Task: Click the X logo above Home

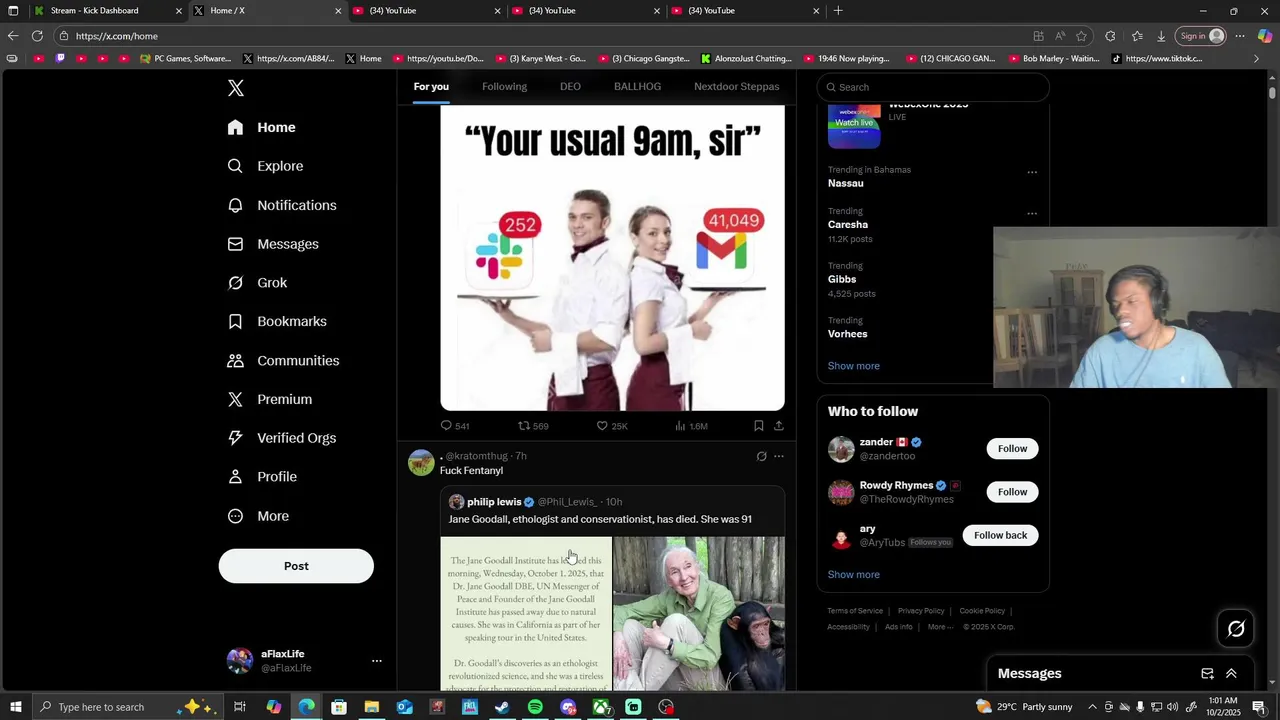Action: click(x=236, y=88)
